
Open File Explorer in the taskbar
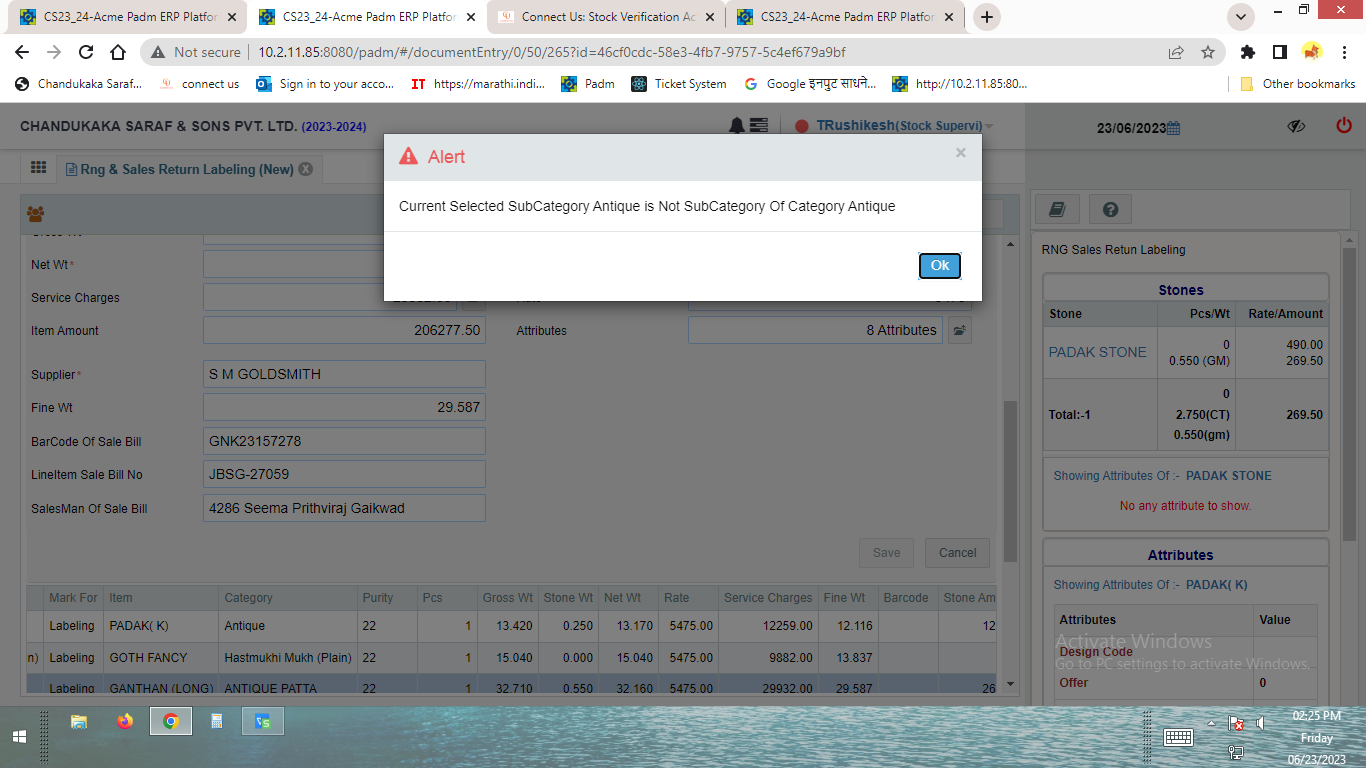click(79, 721)
